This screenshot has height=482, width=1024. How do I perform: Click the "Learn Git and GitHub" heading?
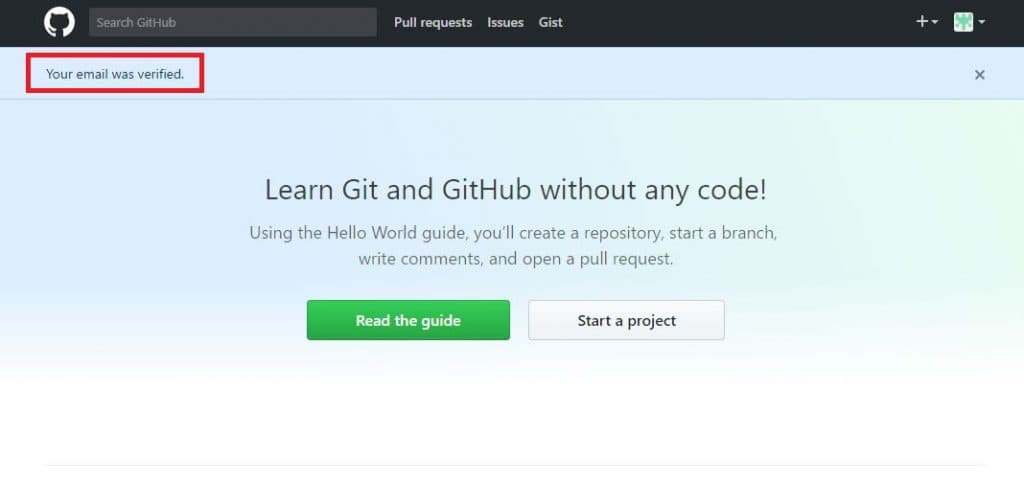(x=515, y=190)
